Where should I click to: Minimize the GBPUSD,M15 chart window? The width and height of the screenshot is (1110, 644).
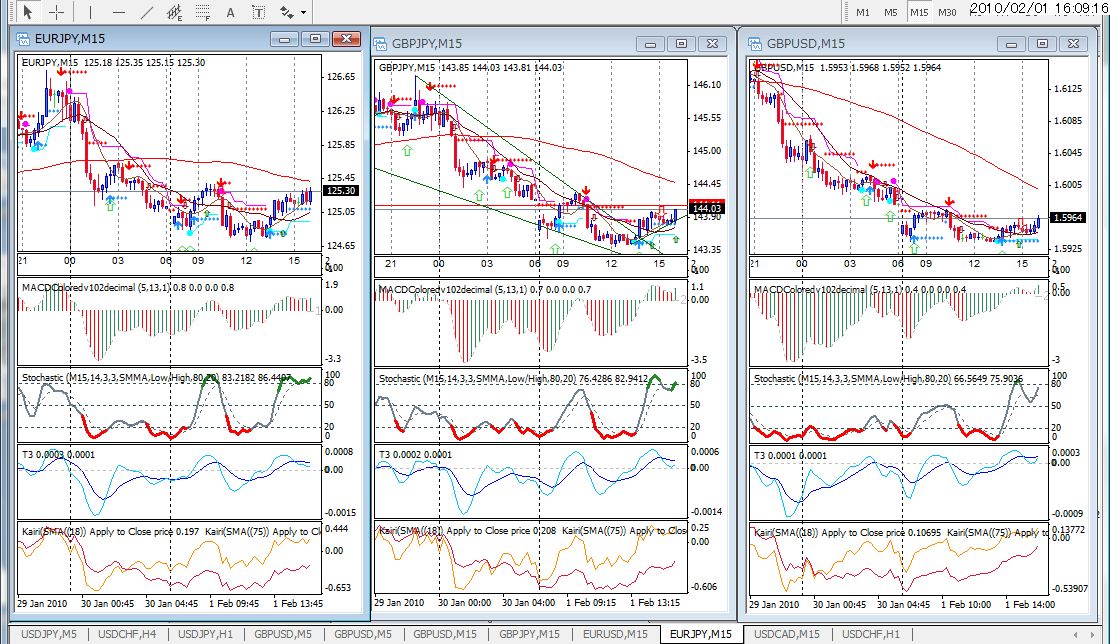tap(1011, 44)
